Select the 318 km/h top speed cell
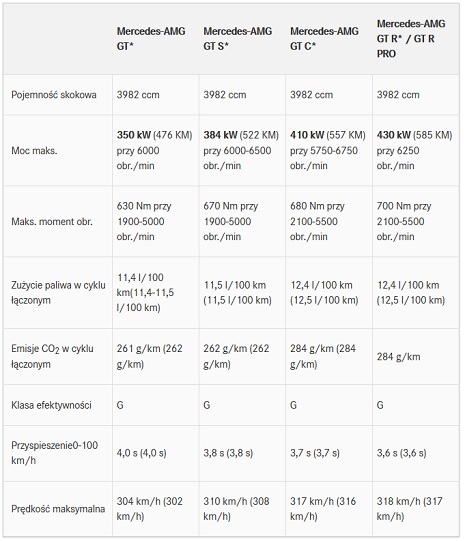 [x=409, y=509]
